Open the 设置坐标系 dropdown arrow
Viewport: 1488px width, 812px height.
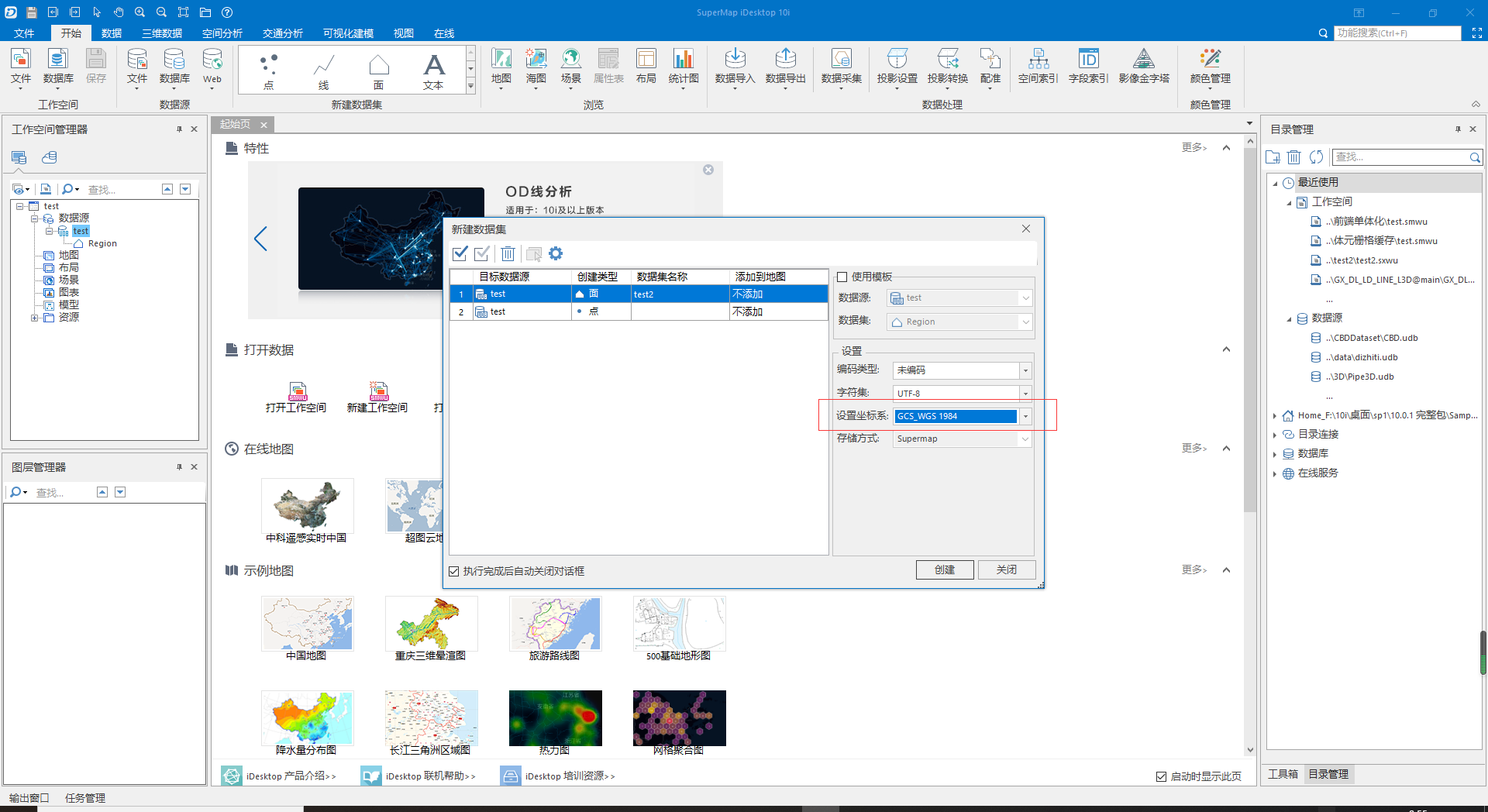tap(1025, 416)
